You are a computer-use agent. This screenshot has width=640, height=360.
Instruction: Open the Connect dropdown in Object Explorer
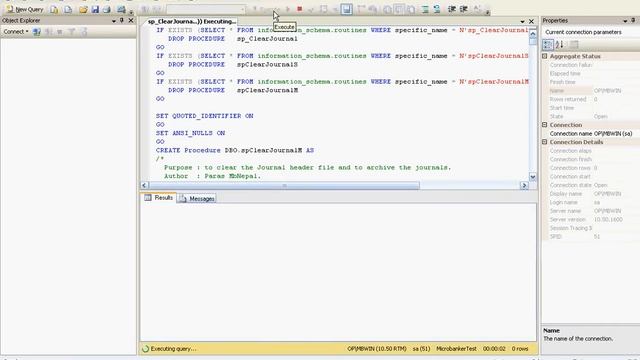(16, 31)
